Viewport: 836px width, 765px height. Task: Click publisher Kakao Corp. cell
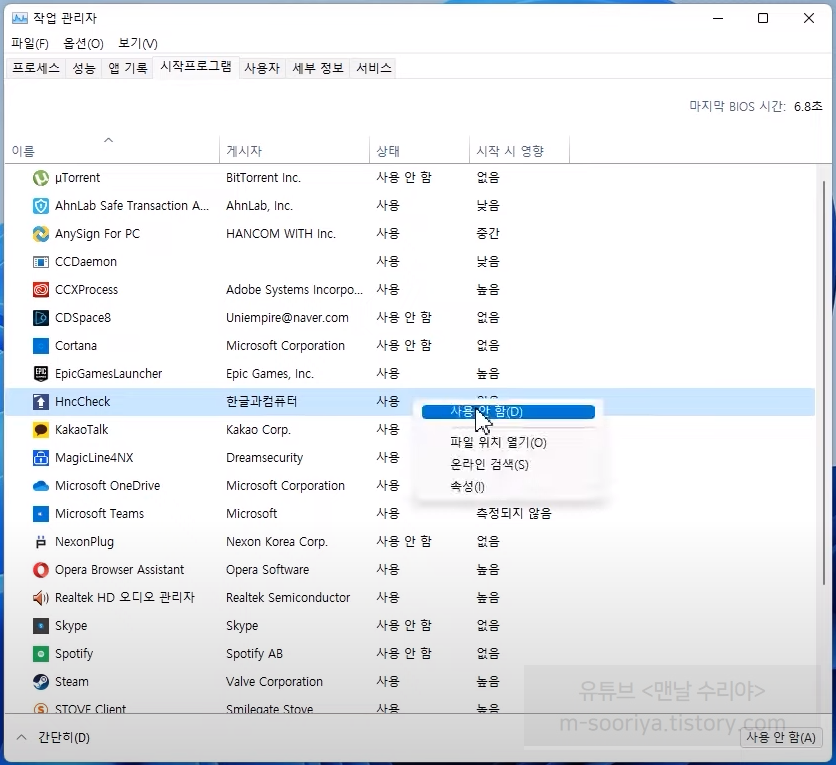pyautogui.click(x=258, y=430)
